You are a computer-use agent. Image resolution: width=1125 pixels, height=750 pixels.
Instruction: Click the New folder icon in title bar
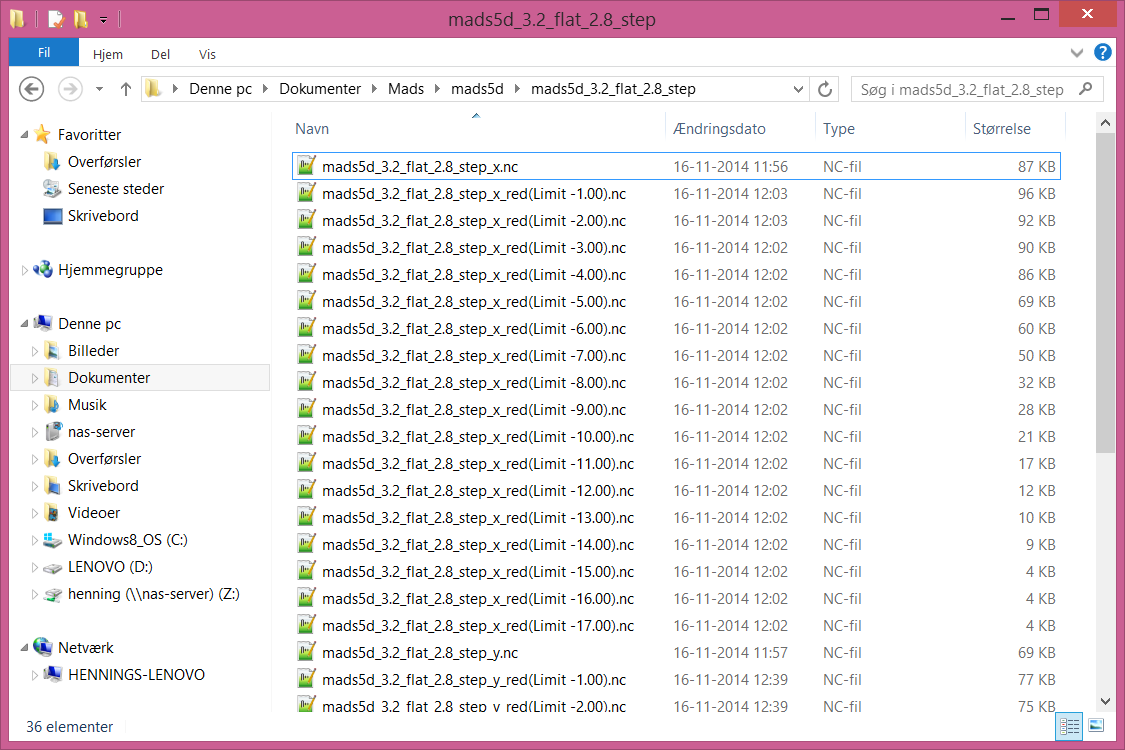(81, 19)
